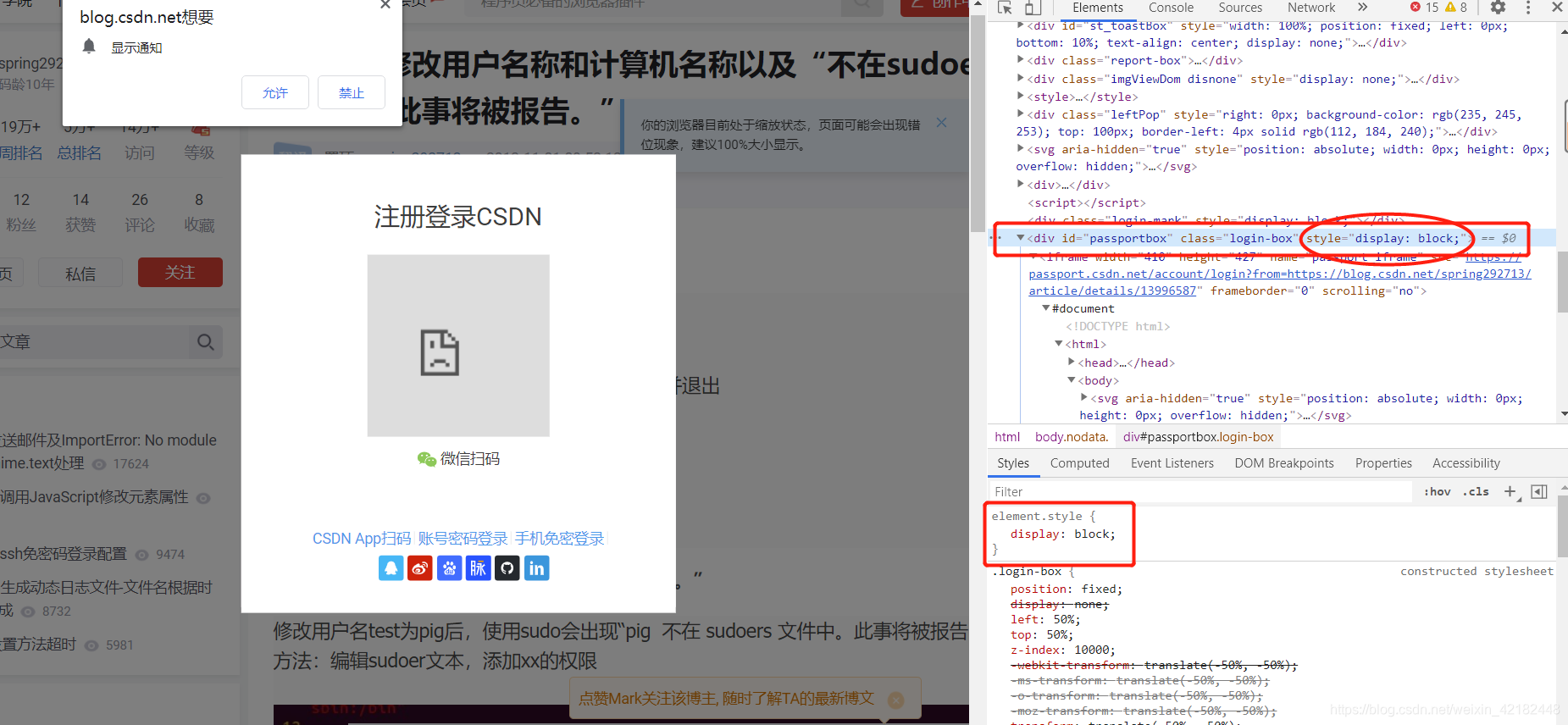Close the notification permission popup
The width and height of the screenshot is (1568, 725).
385,5
